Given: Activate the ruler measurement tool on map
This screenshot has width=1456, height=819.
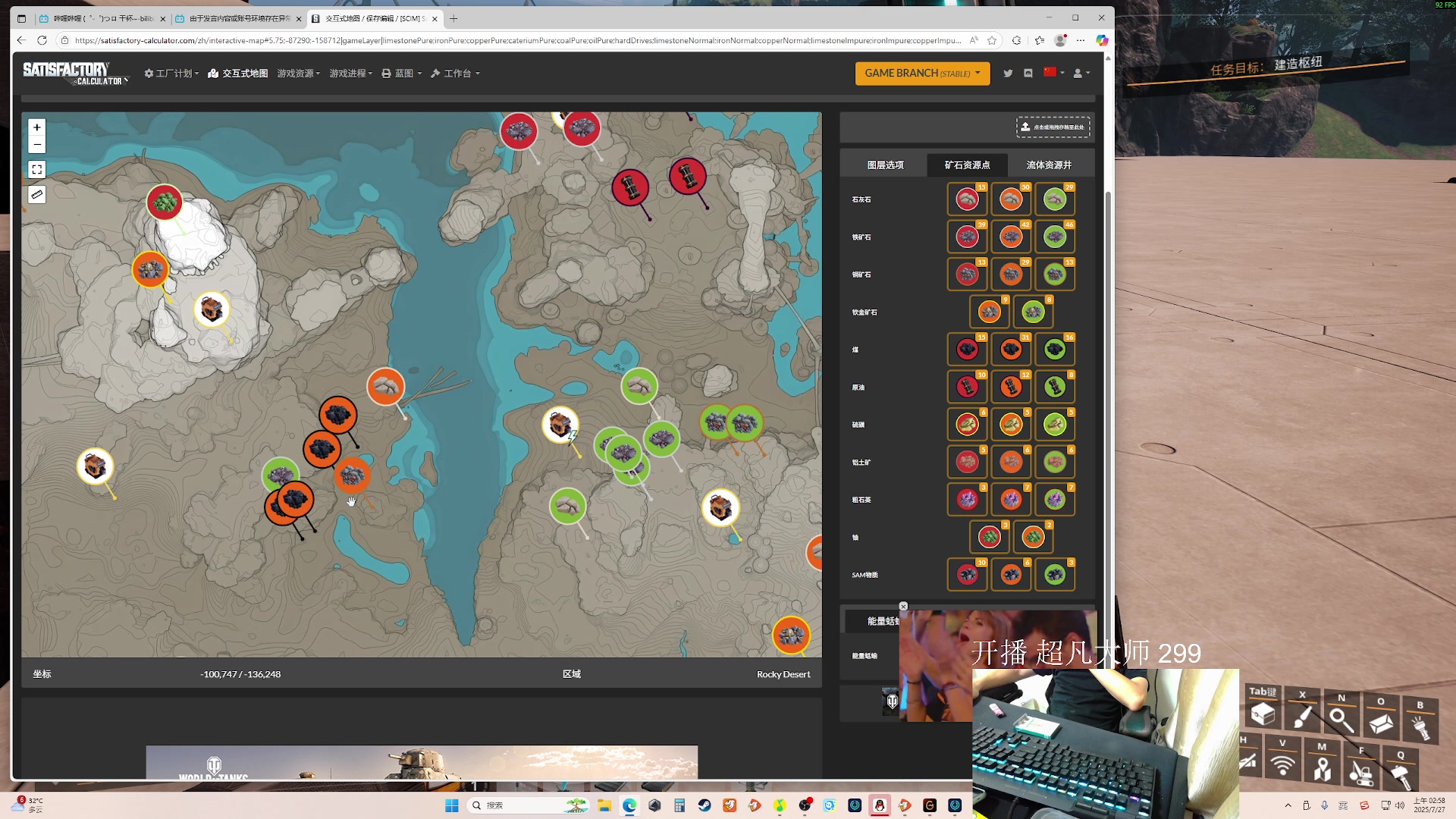Looking at the screenshot, I should pos(36,195).
